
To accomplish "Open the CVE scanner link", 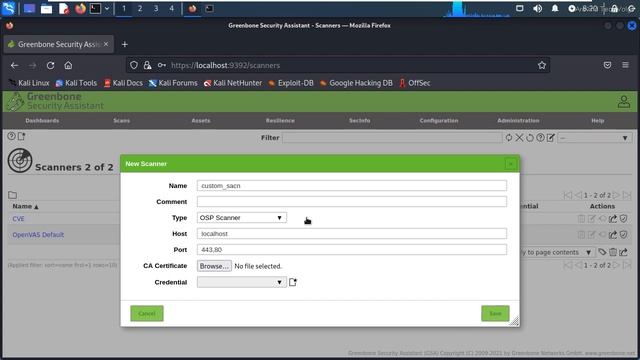I will [x=18, y=219].
